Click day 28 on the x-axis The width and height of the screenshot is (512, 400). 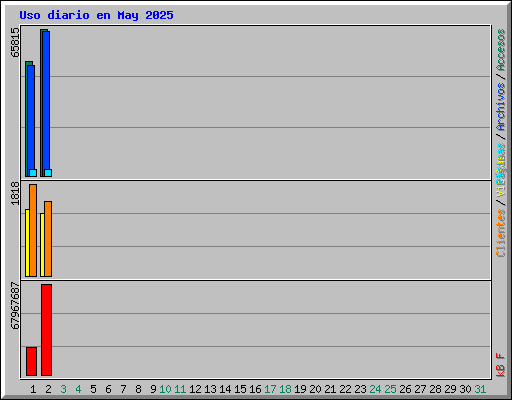pyautogui.click(x=435, y=389)
